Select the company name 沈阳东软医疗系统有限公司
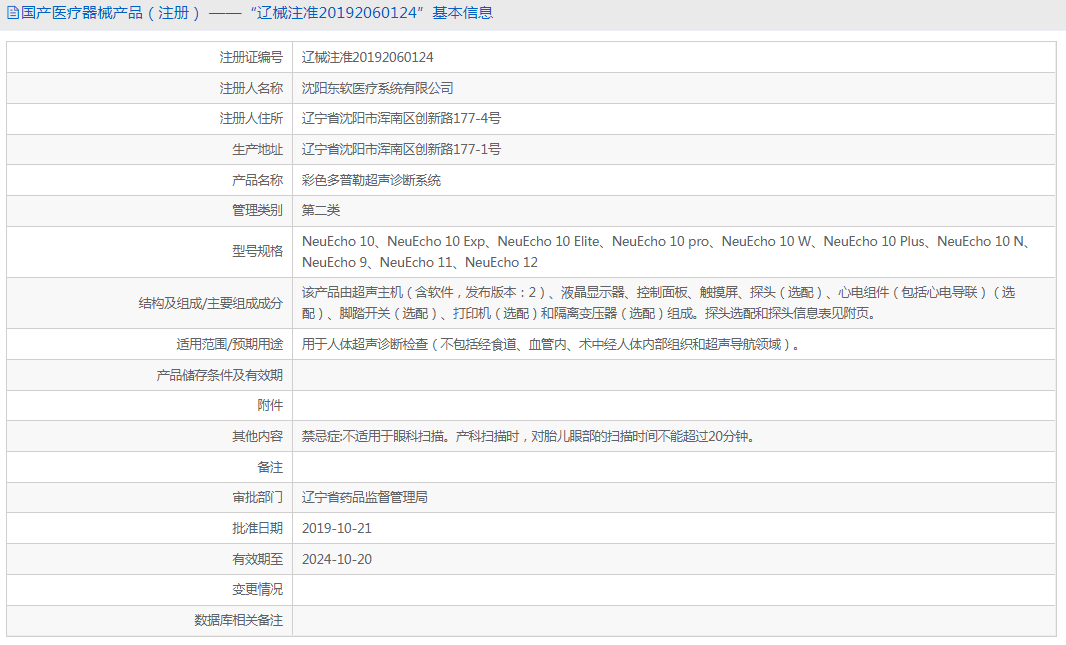 click(x=377, y=88)
